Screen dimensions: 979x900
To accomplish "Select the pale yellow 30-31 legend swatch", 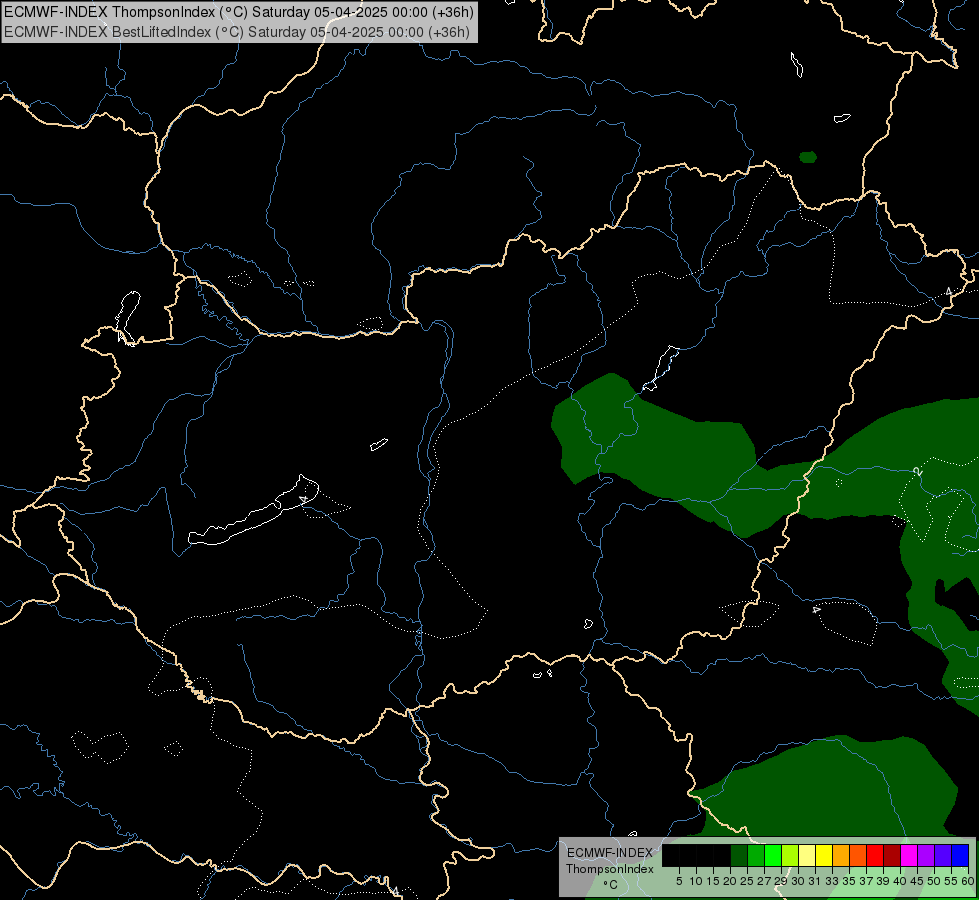I will [807, 855].
